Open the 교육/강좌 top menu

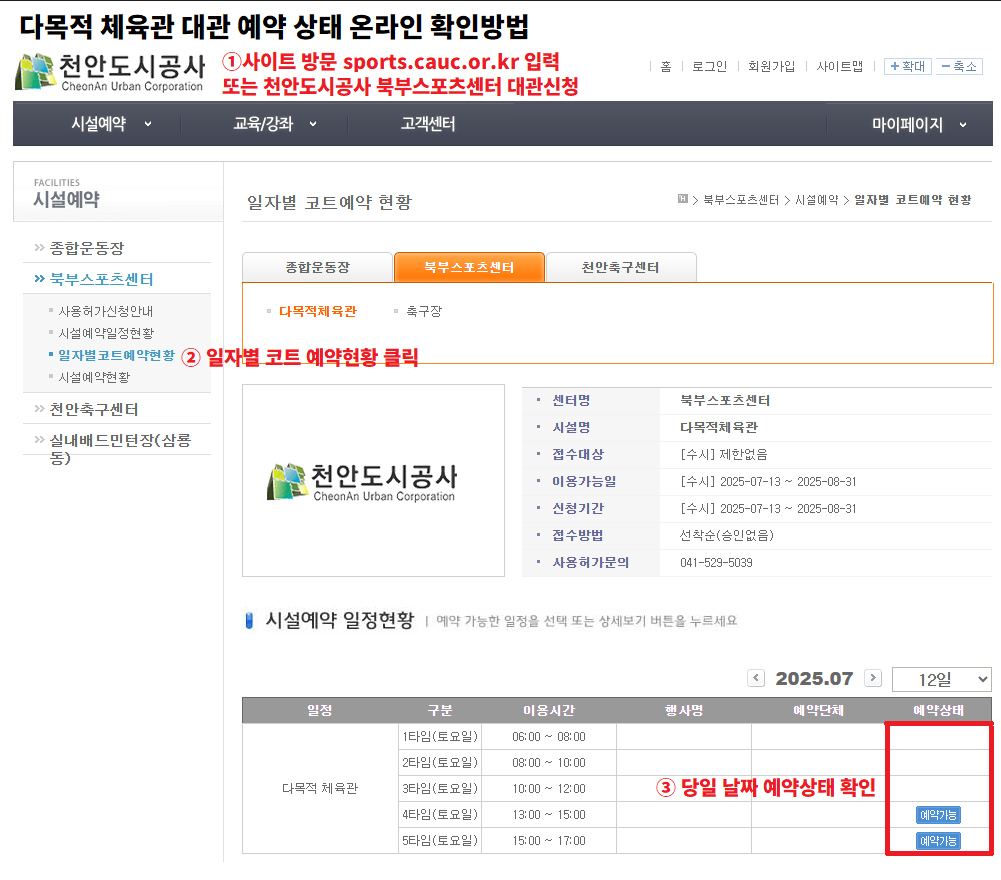(263, 124)
